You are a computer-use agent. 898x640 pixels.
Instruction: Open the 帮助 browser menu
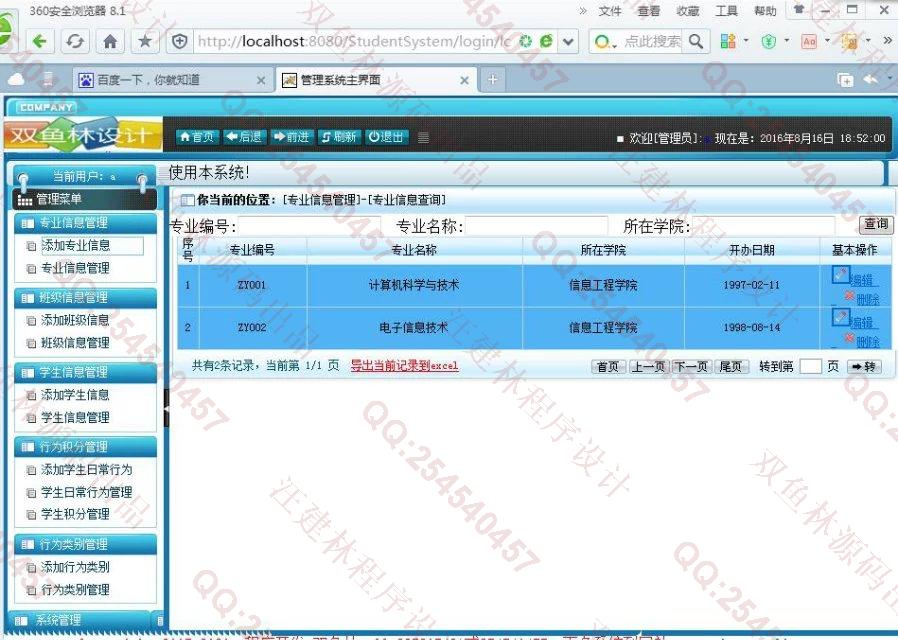[766, 11]
